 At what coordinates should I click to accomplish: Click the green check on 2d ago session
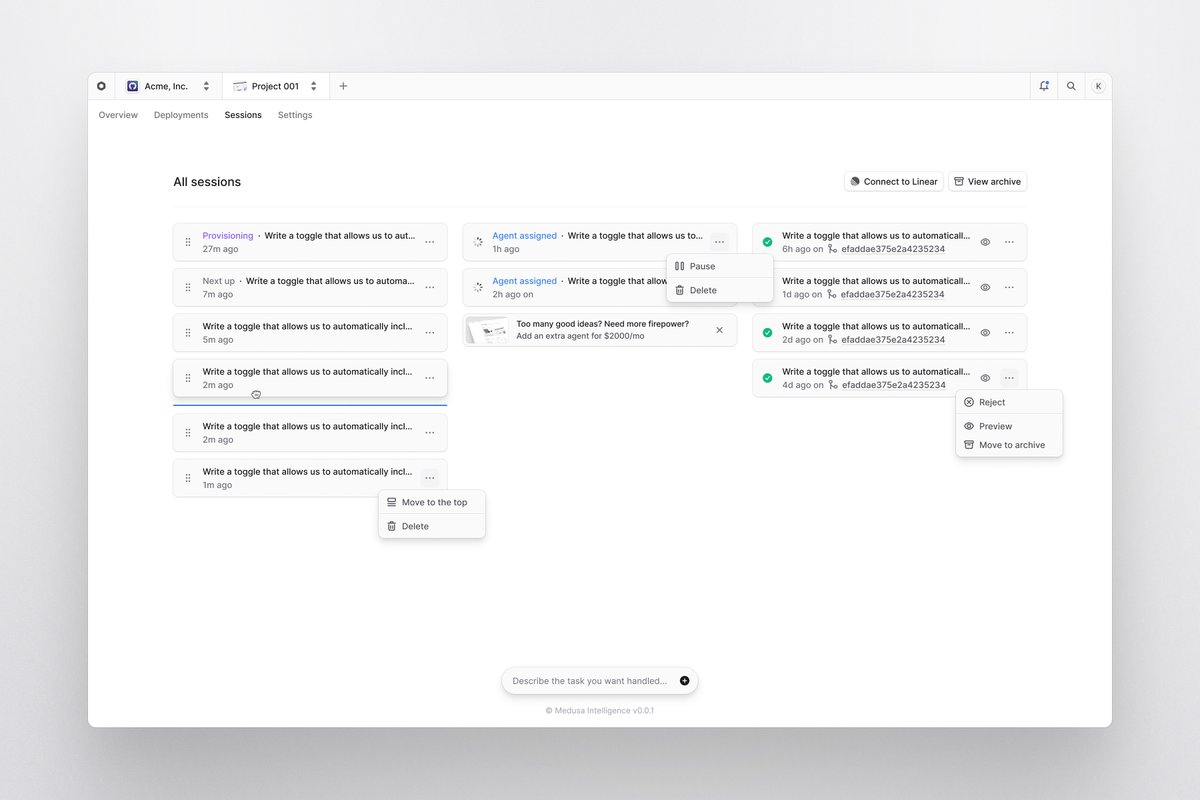(x=767, y=332)
